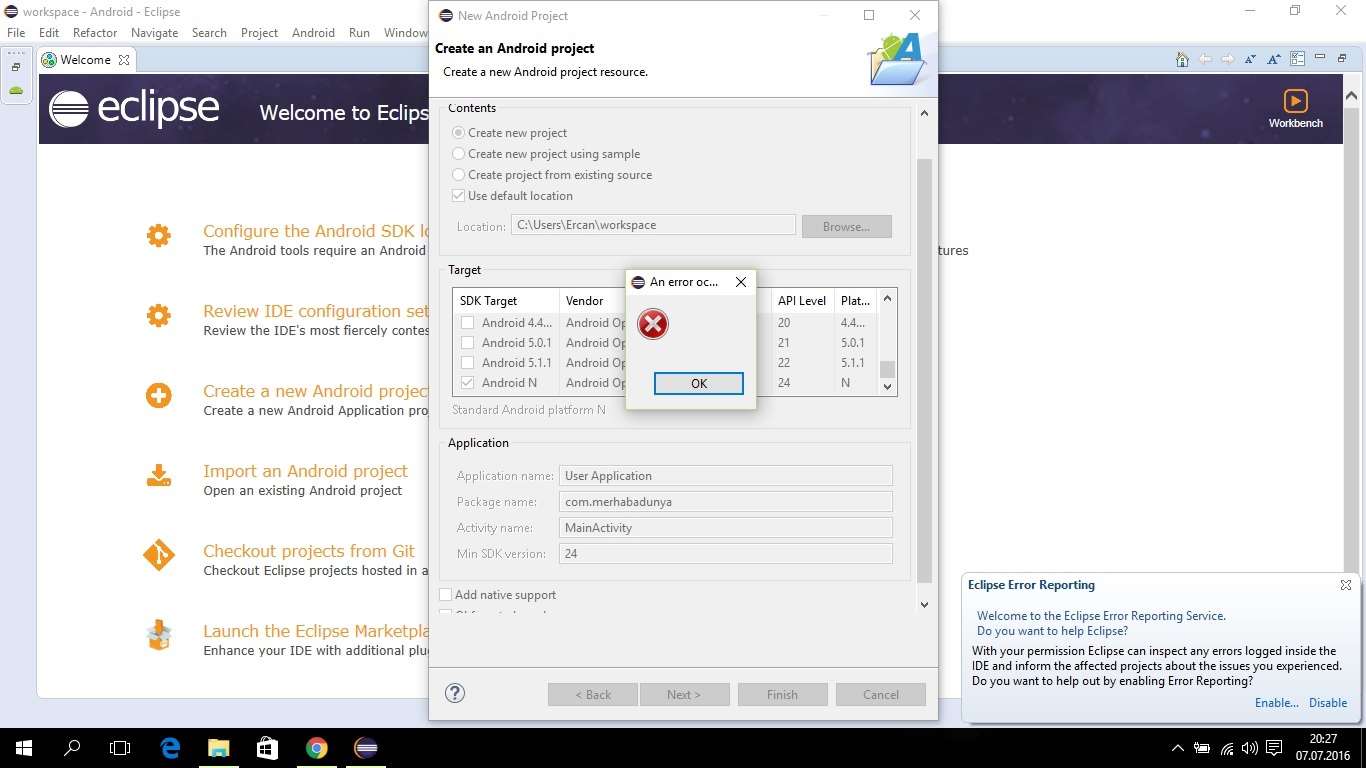Open the File menu
Viewport: 1366px width, 768px height.
(x=16, y=33)
